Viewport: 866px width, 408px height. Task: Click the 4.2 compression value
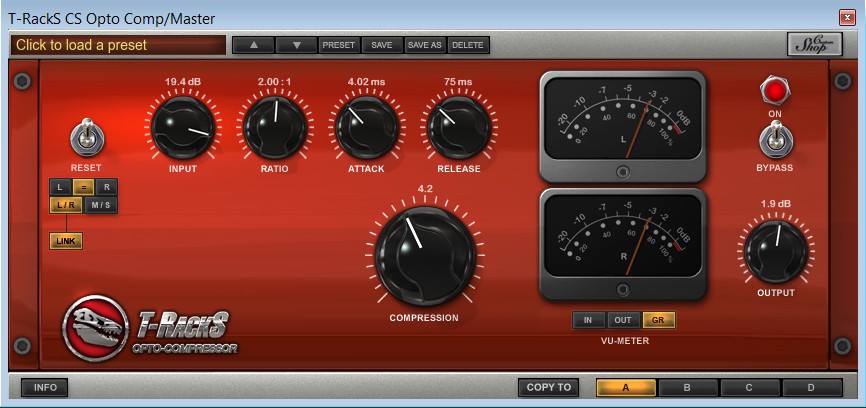[x=425, y=189]
